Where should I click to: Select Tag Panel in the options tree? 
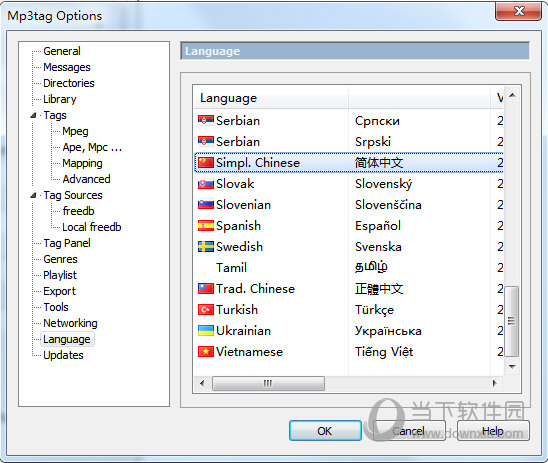coord(67,243)
